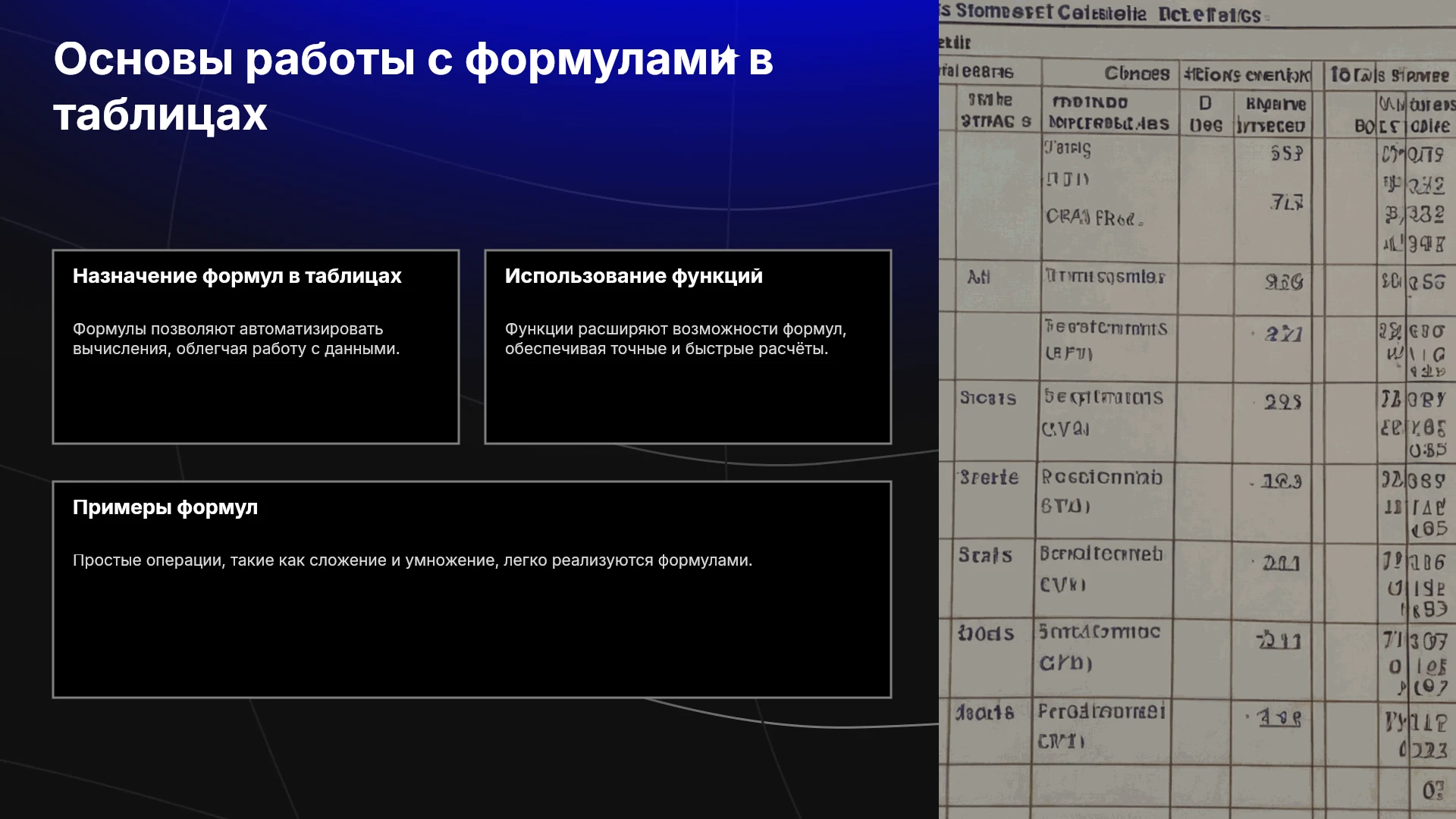Select the 'Примеры формул' heading
1456x819 pixels.
coord(165,507)
